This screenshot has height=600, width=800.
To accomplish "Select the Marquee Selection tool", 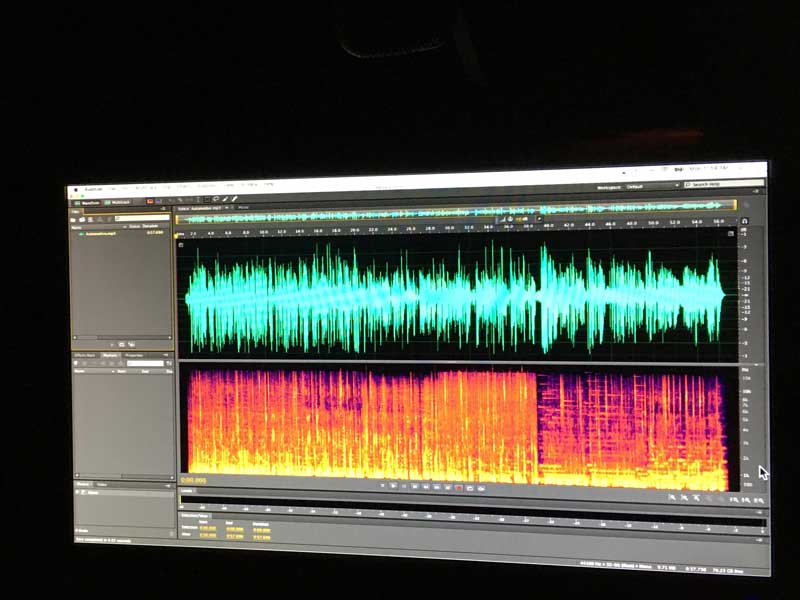I will tap(207, 199).
